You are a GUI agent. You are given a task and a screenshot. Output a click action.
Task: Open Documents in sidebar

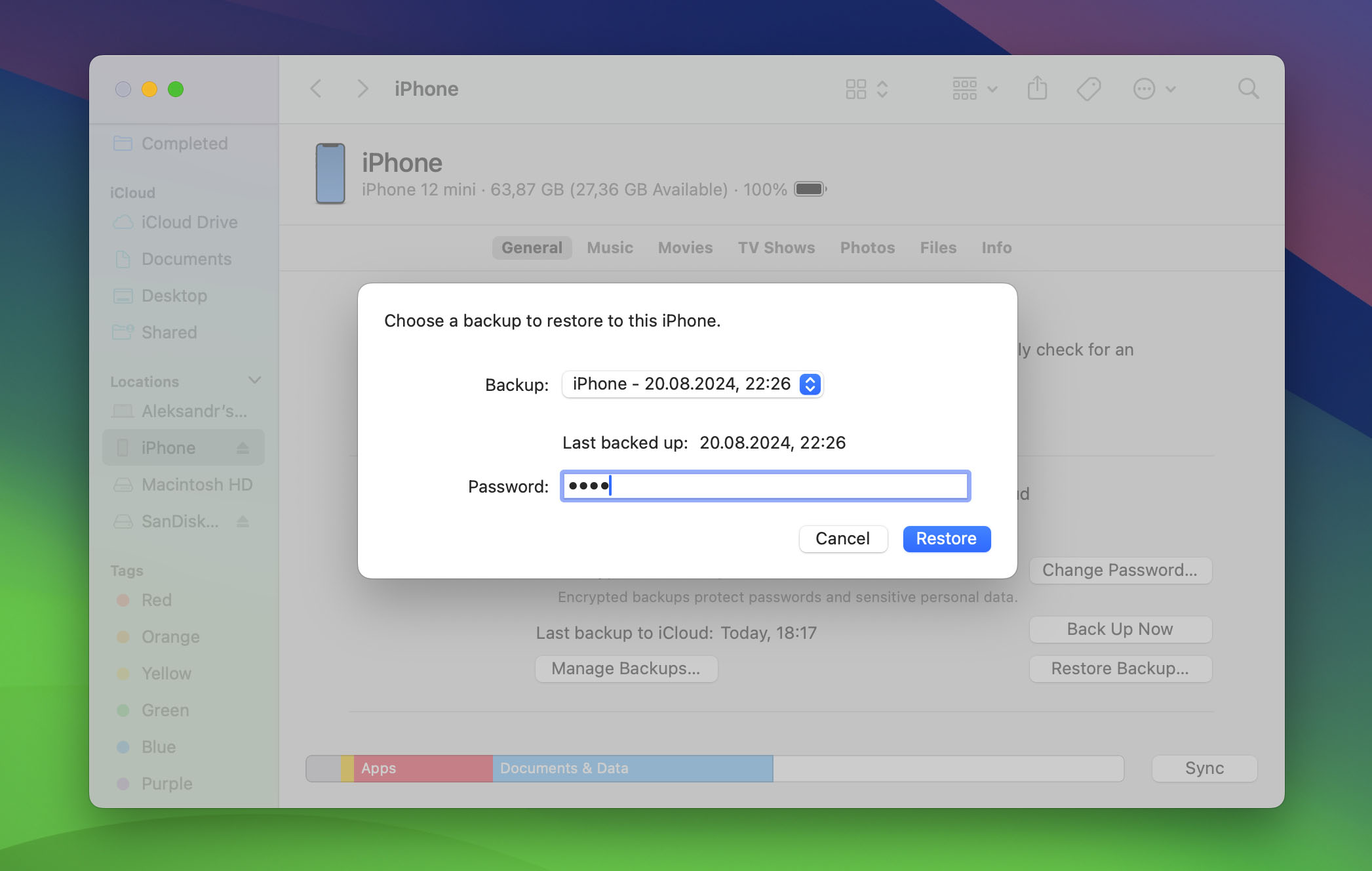[x=184, y=259]
